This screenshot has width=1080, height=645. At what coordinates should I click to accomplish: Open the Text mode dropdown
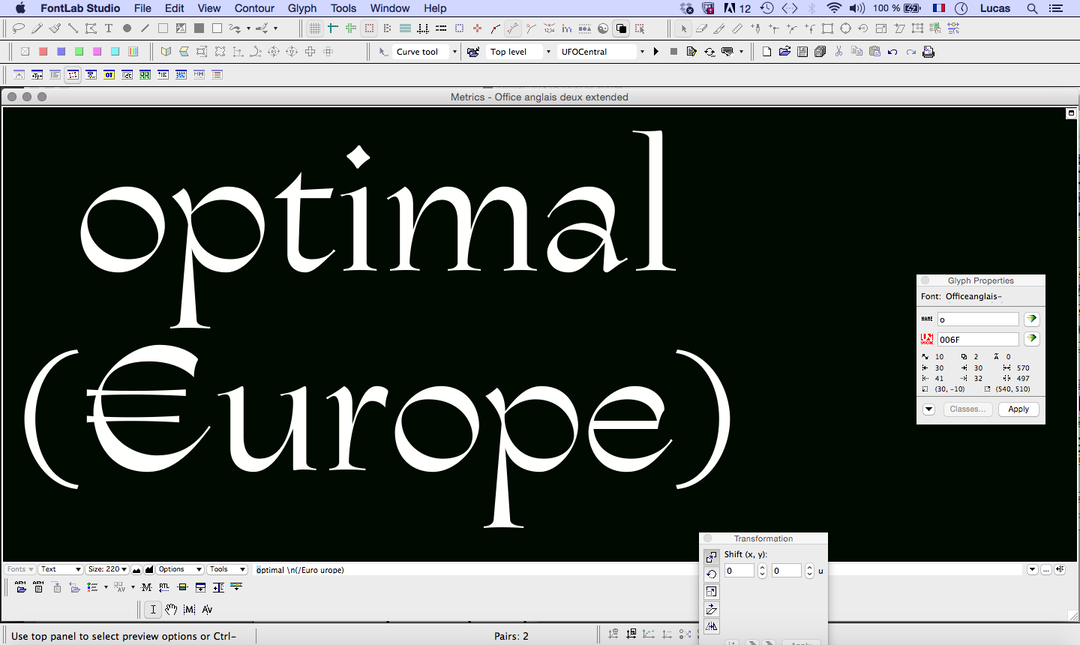click(60, 569)
